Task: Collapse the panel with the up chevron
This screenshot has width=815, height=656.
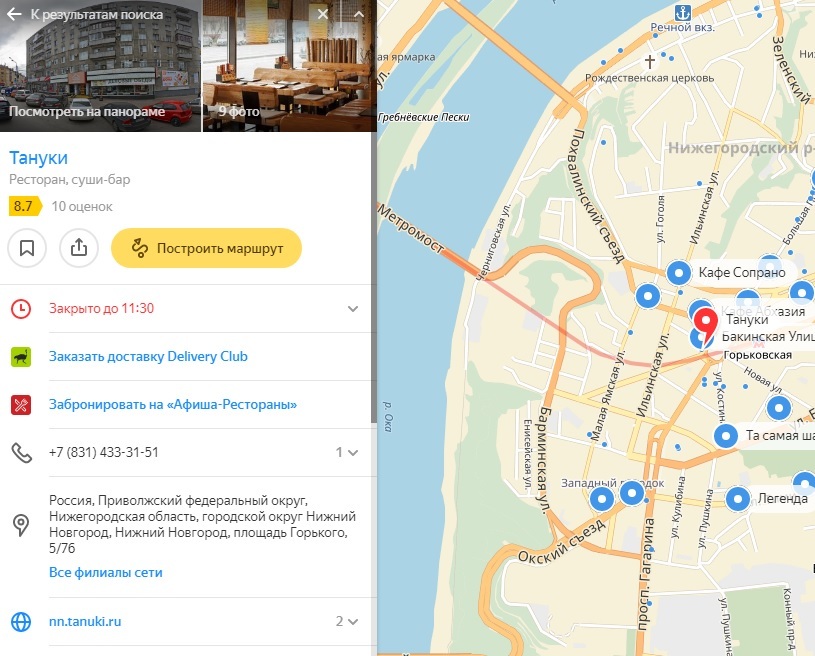Action: 359,14
